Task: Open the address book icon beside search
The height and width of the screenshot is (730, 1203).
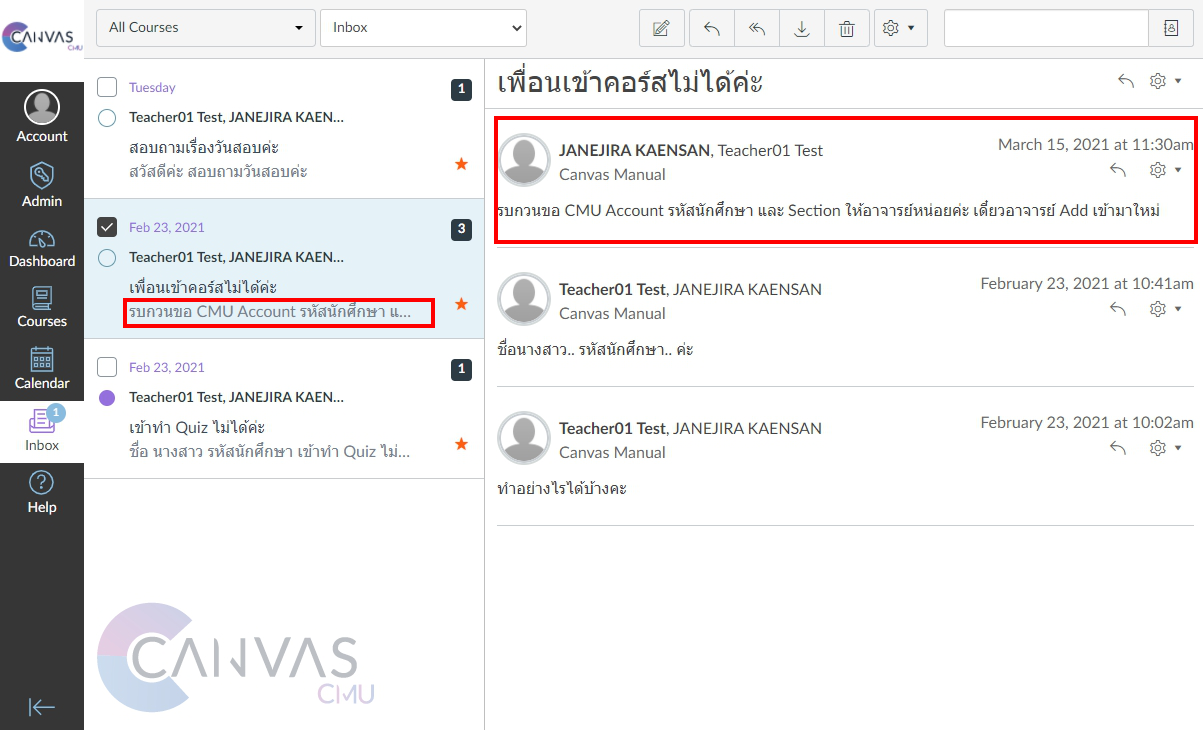Action: (x=1171, y=28)
